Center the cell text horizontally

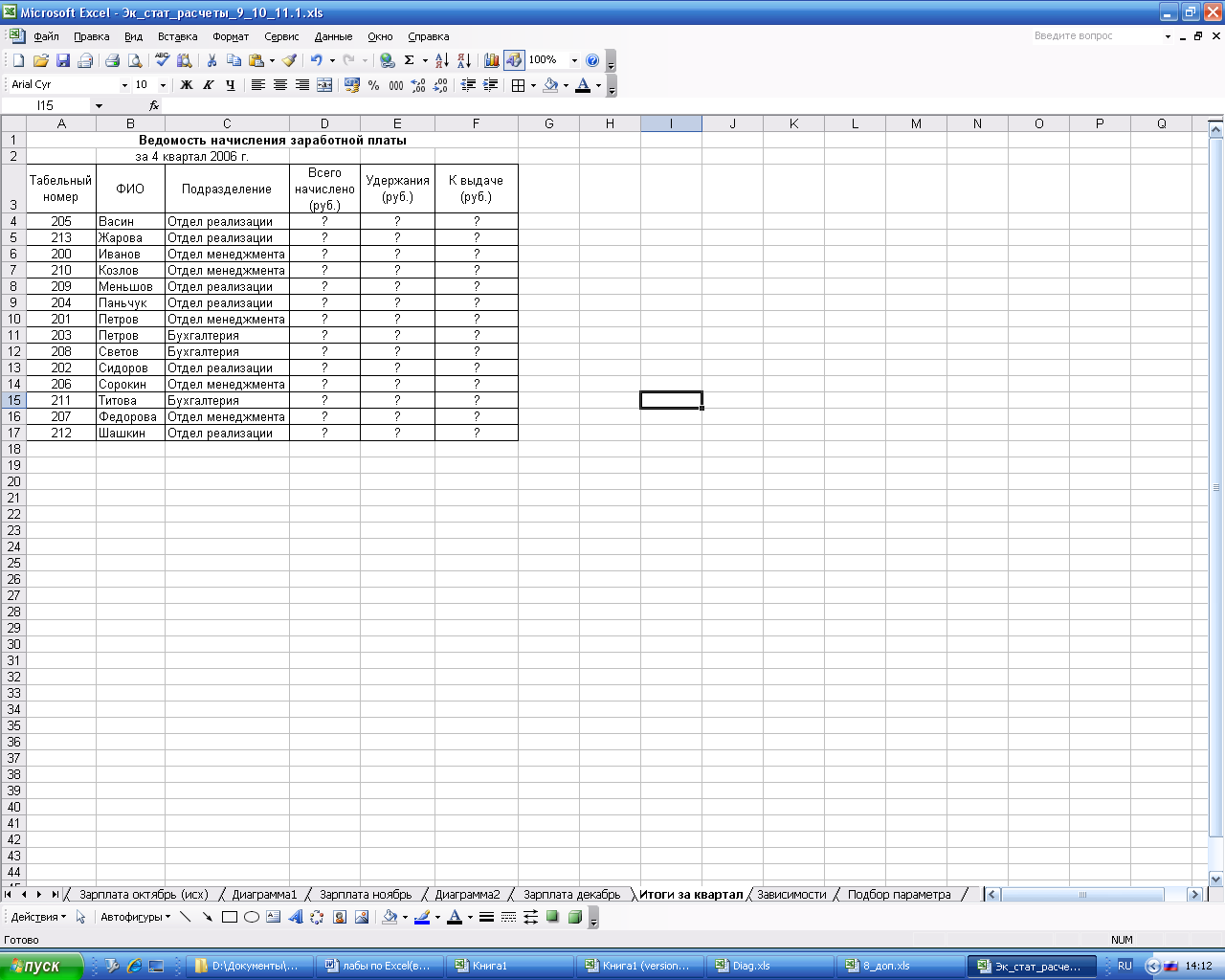pyautogui.click(x=279, y=85)
